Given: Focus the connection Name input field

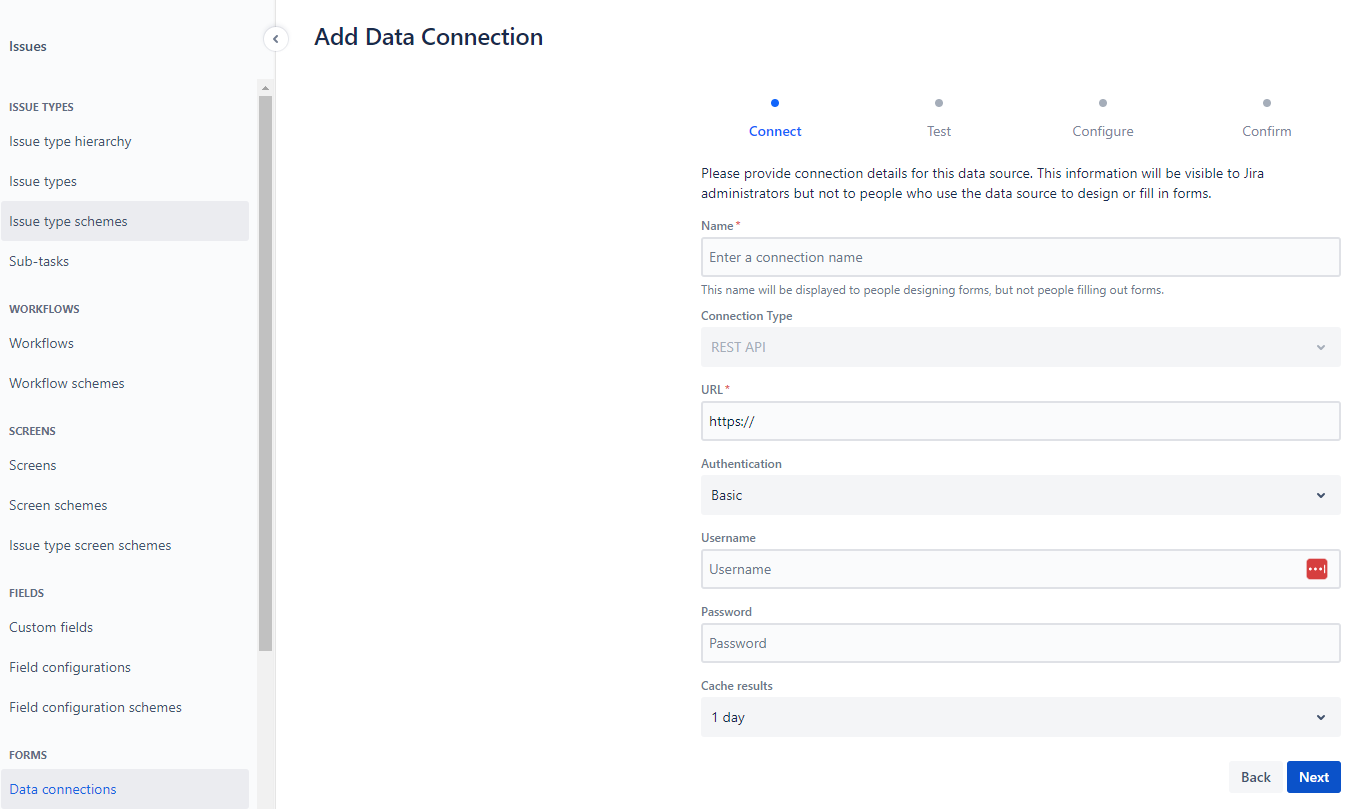Looking at the screenshot, I should click(1020, 257).
